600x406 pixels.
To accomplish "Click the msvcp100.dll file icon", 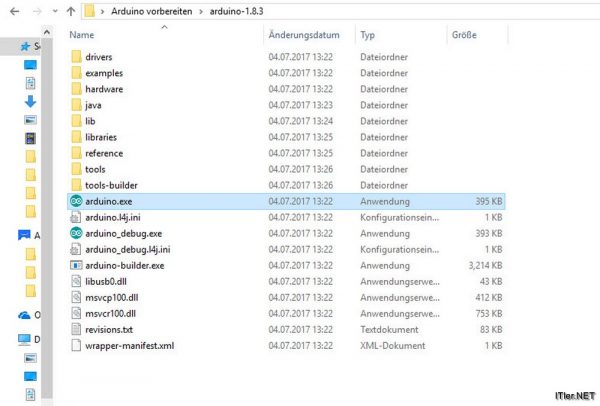I will click(x=76, y=297).
